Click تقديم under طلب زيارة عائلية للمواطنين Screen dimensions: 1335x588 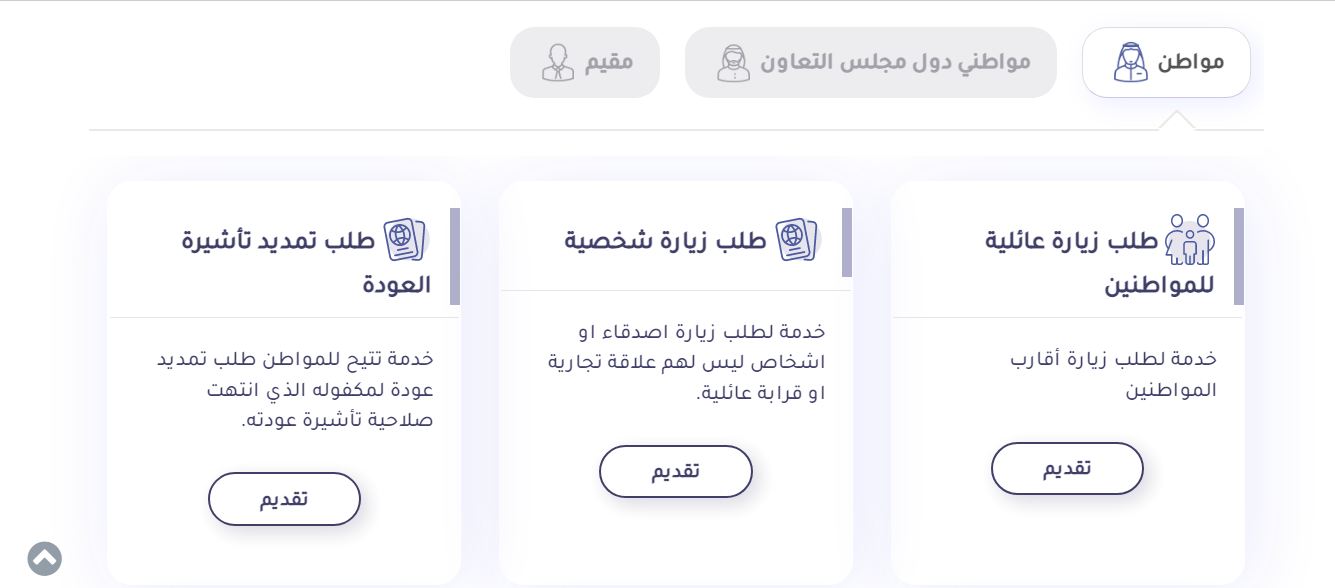[x=1067, y=469]
